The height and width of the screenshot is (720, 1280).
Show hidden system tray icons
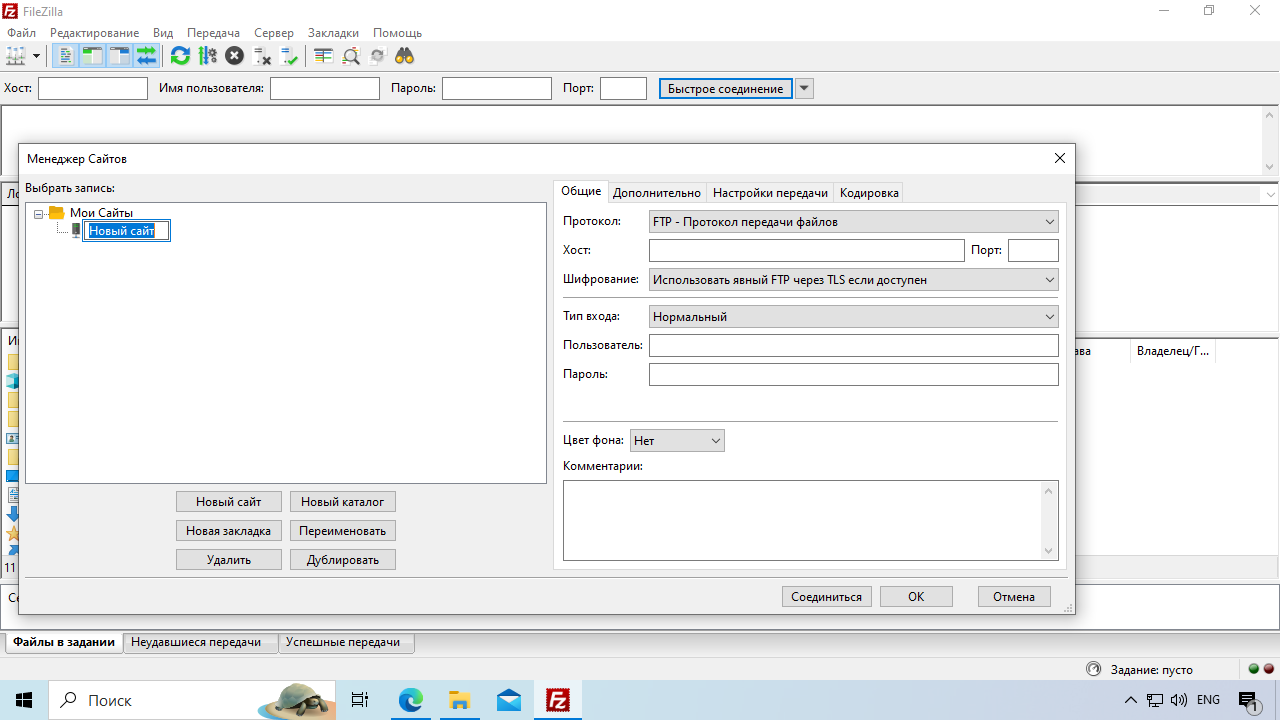(1131, 700)
